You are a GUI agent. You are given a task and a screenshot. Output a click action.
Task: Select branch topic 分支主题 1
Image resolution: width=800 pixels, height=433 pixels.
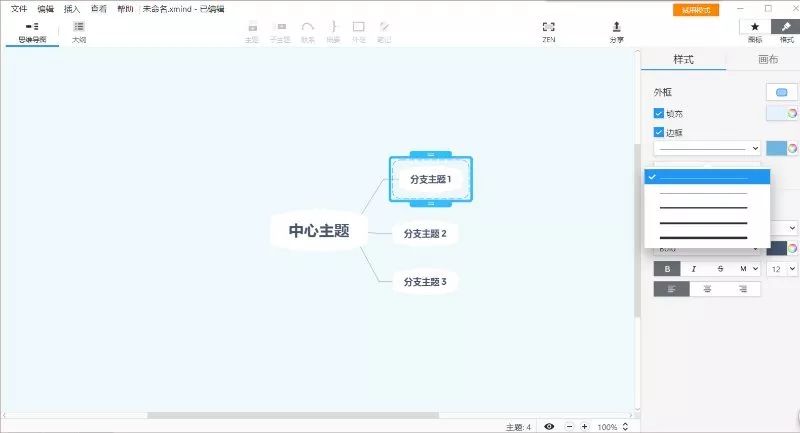431,180
